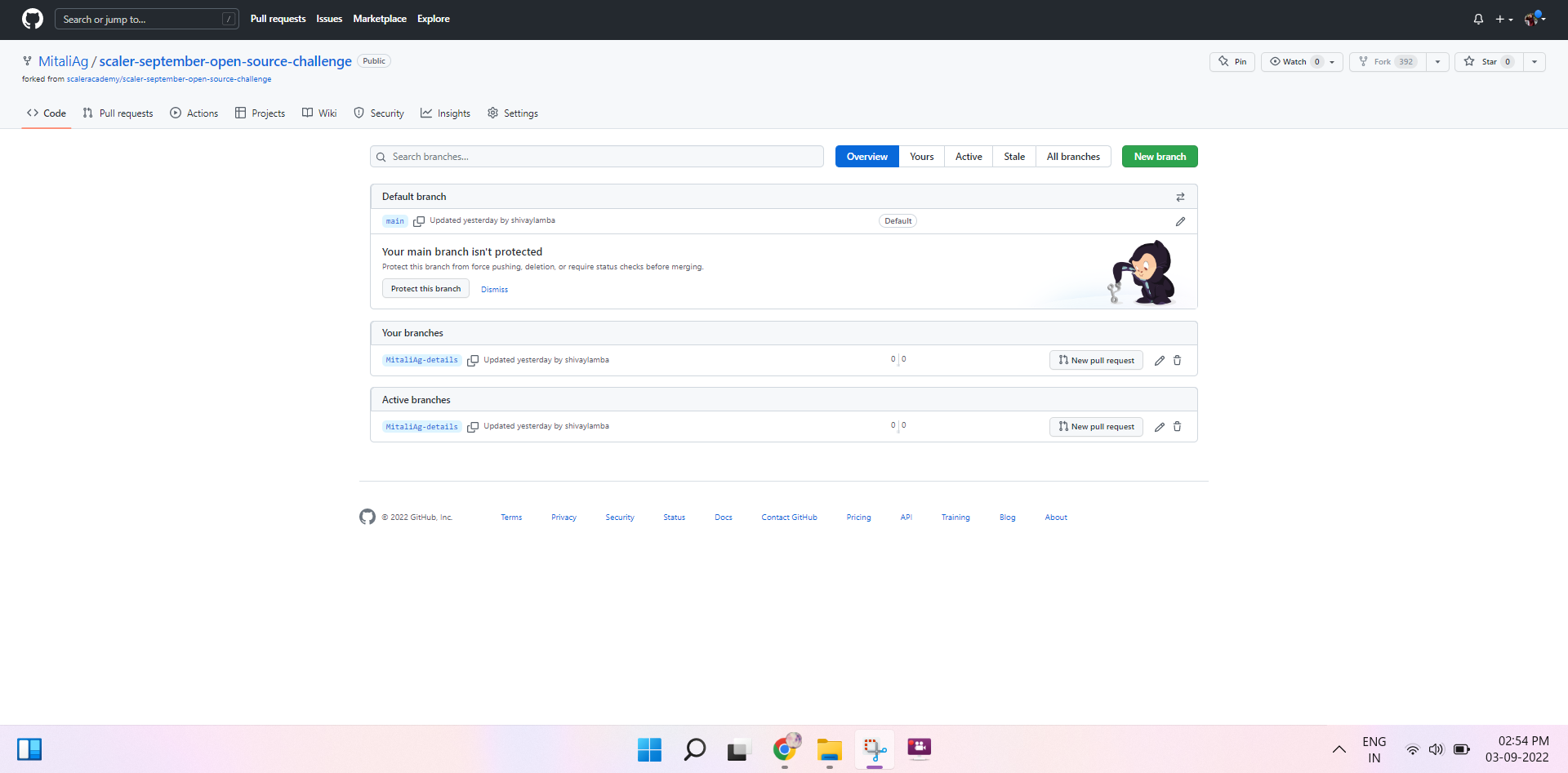Image resolution: width=1568 pixels, height=773 pixels.
Task: Show only Stale branches
Action: 1013,156
